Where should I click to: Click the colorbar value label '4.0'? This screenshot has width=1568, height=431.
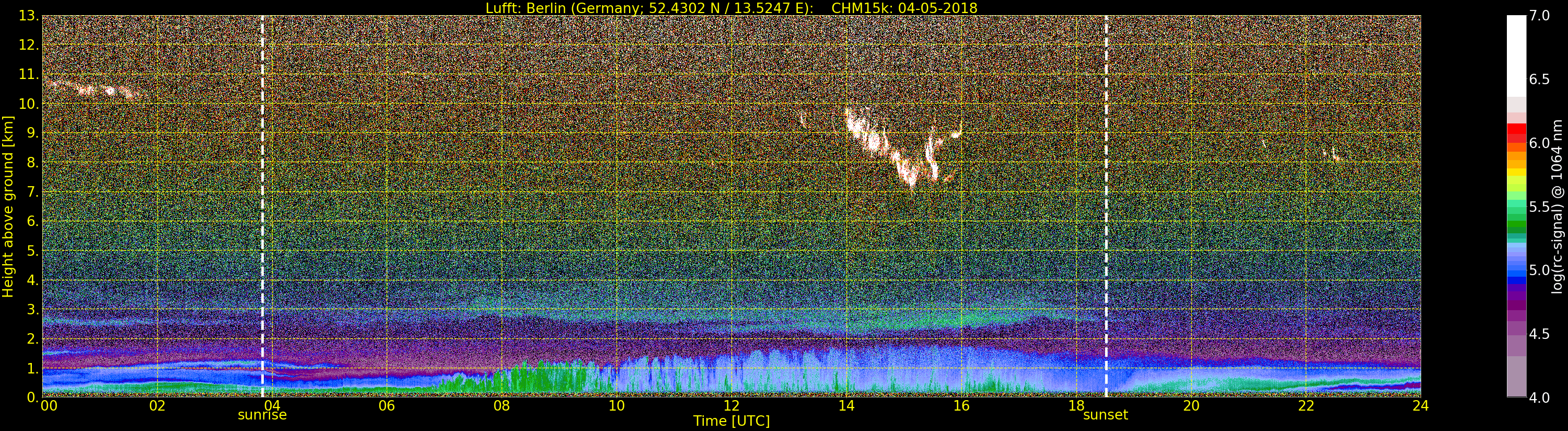tap(1539, 398)
